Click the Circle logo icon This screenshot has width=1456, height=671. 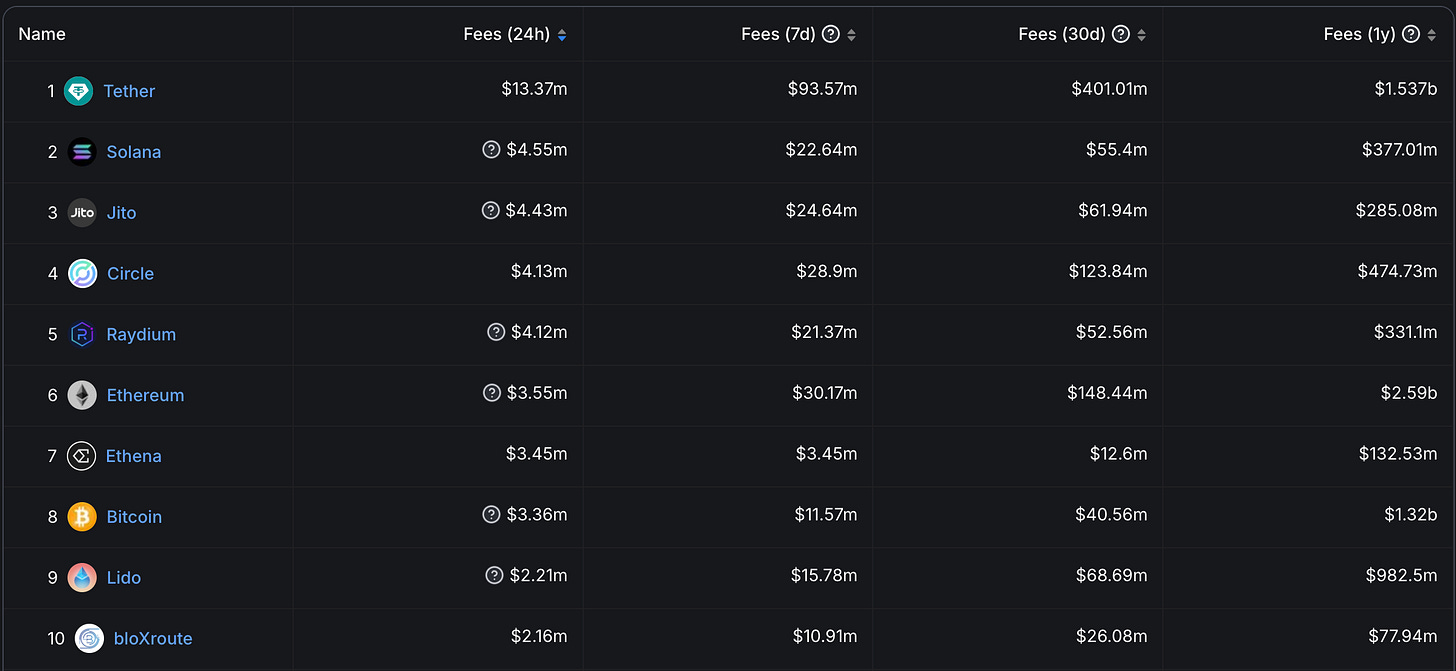click(82, 274)
